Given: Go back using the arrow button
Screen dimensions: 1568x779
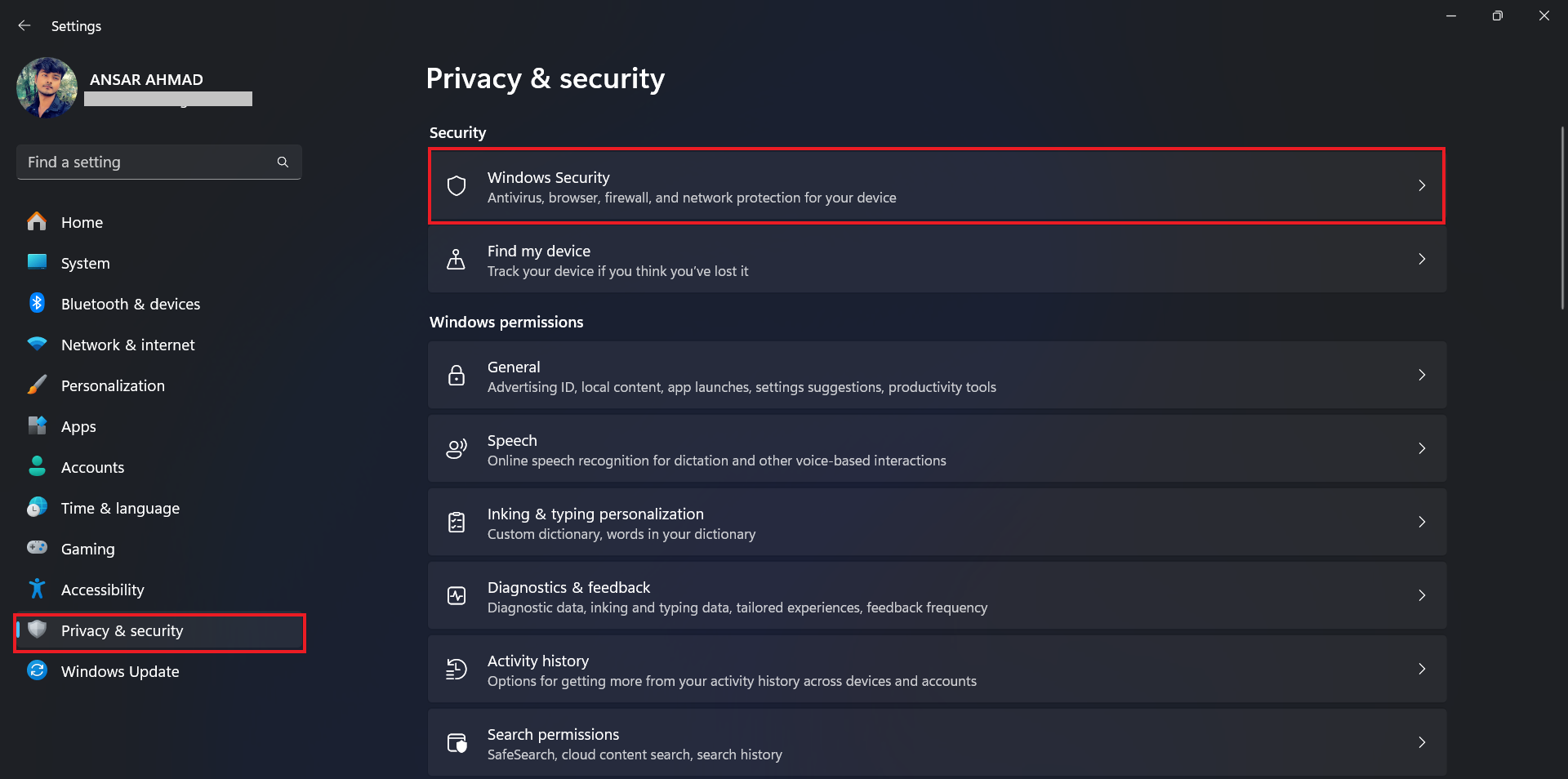Looking at the screenshot, I should click(x=24, y=25).
